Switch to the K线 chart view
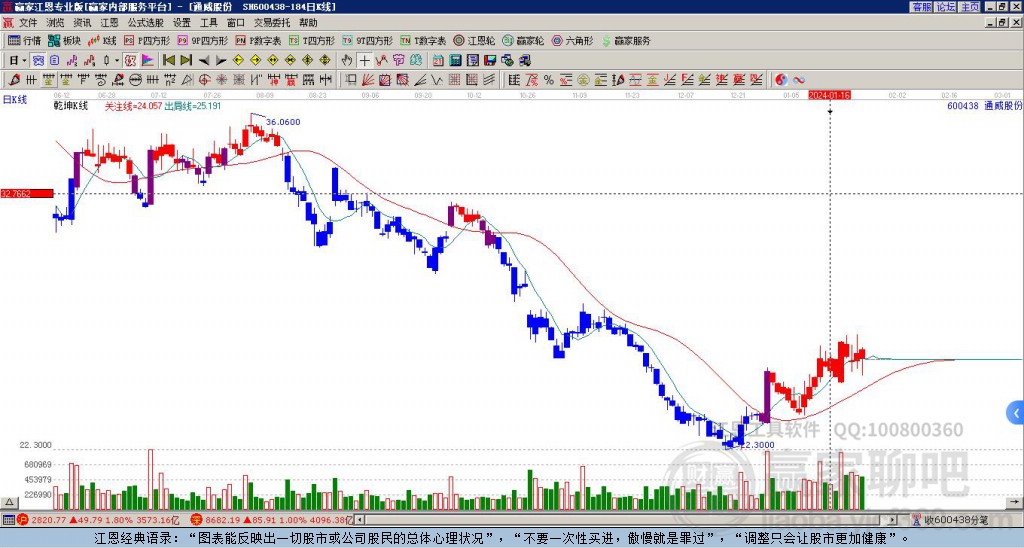Image resolution: width=1024 pixels, height=548 pixels. click(x=103, y=40)
